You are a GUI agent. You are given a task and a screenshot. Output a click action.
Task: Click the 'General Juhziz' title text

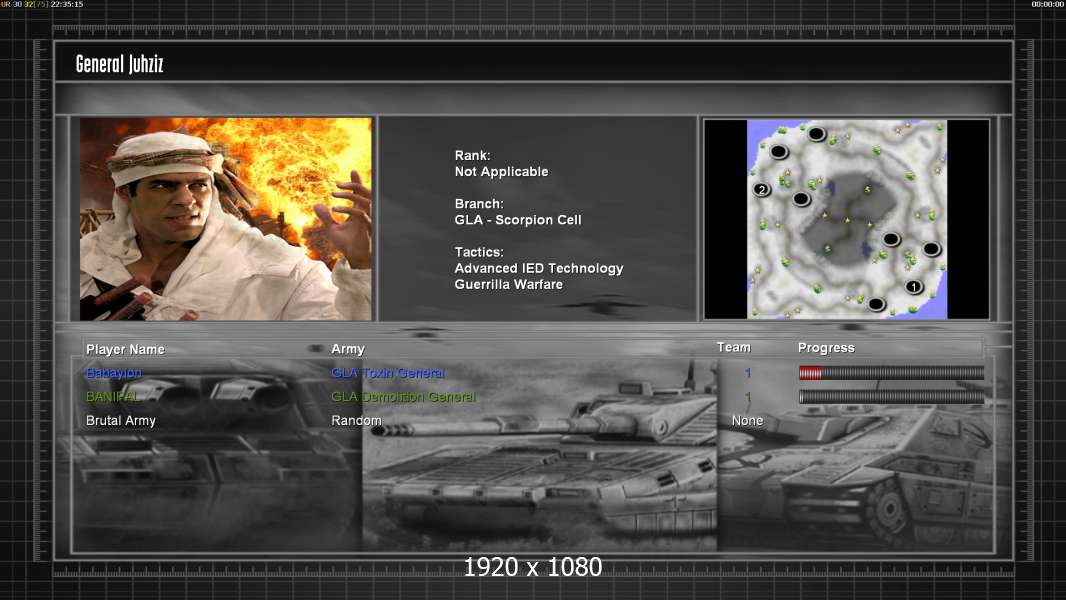click(x=120, y=64)
